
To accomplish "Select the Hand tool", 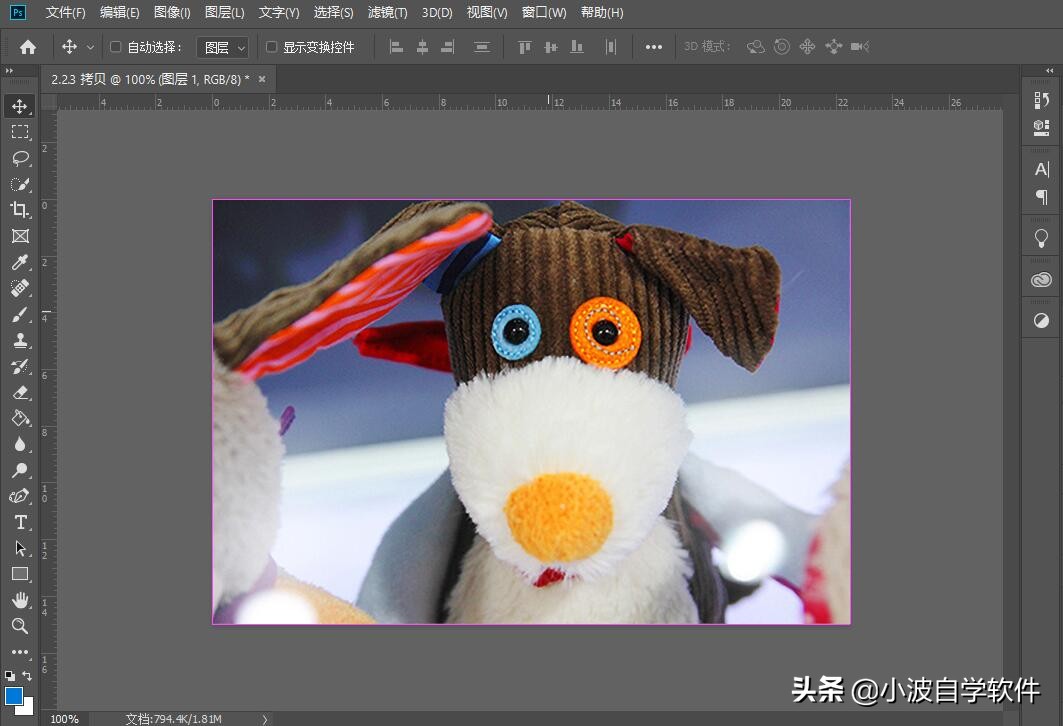I will tap(20, 600).
